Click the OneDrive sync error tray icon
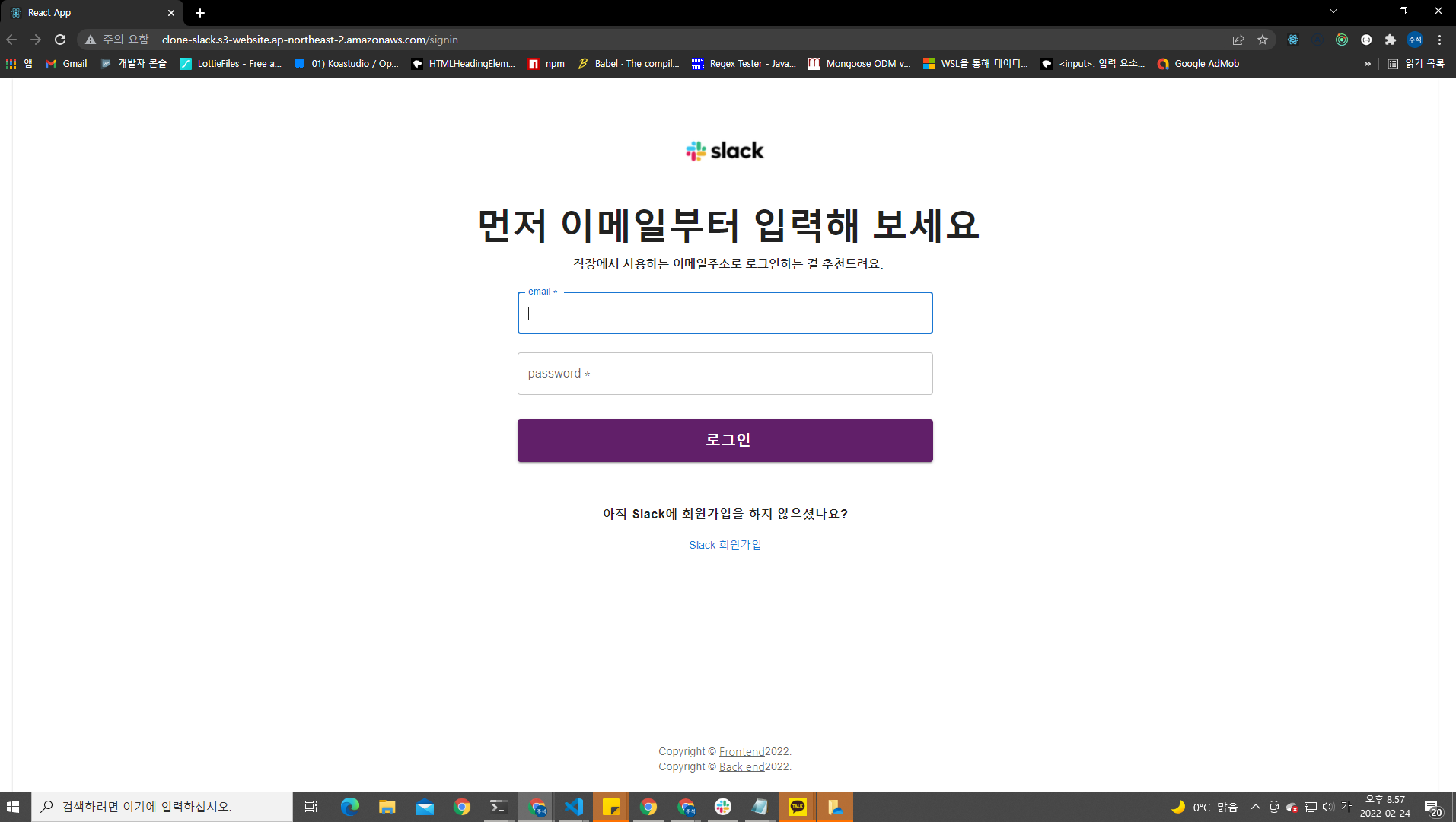 1292,807
